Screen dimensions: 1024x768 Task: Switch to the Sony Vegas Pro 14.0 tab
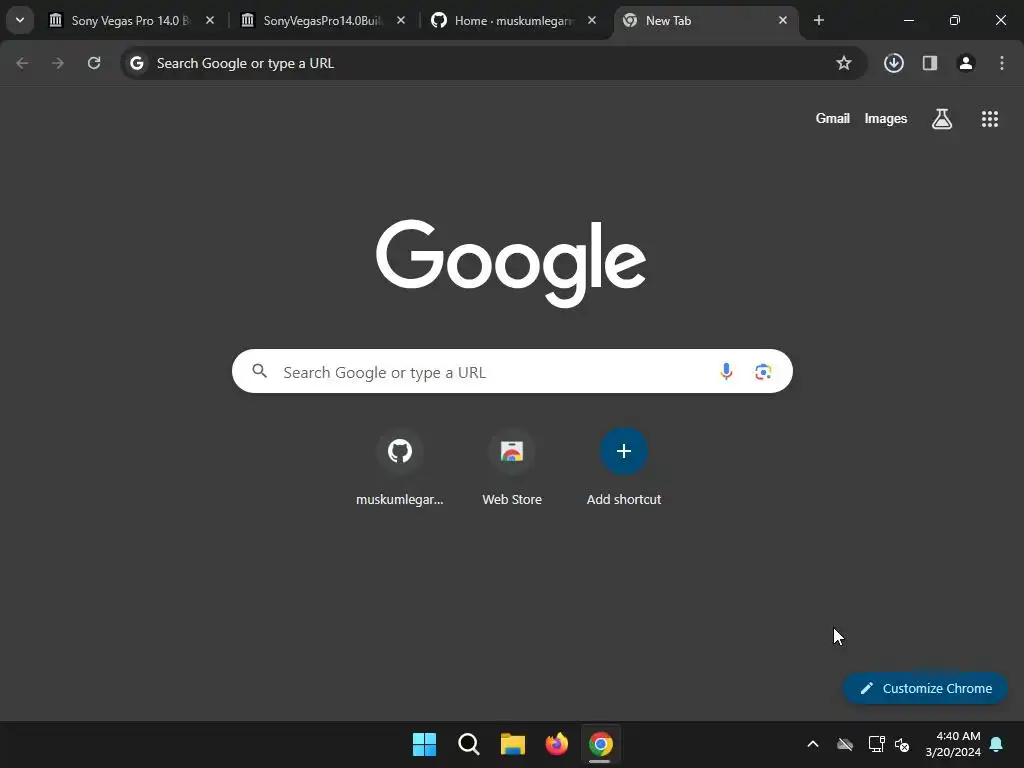coord(131,20)
